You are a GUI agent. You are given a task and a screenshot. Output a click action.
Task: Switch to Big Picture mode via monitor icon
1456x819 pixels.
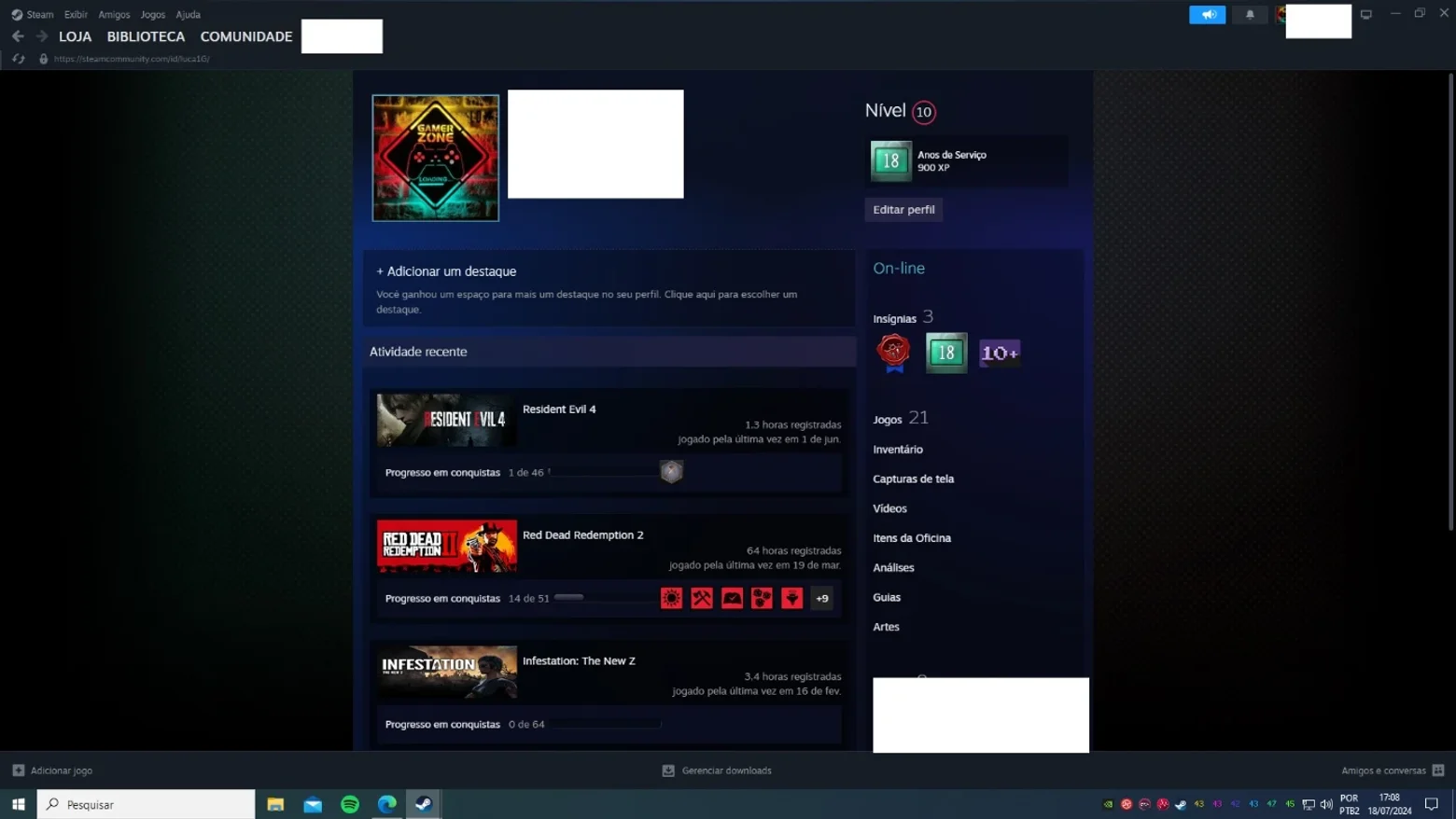1366,15
